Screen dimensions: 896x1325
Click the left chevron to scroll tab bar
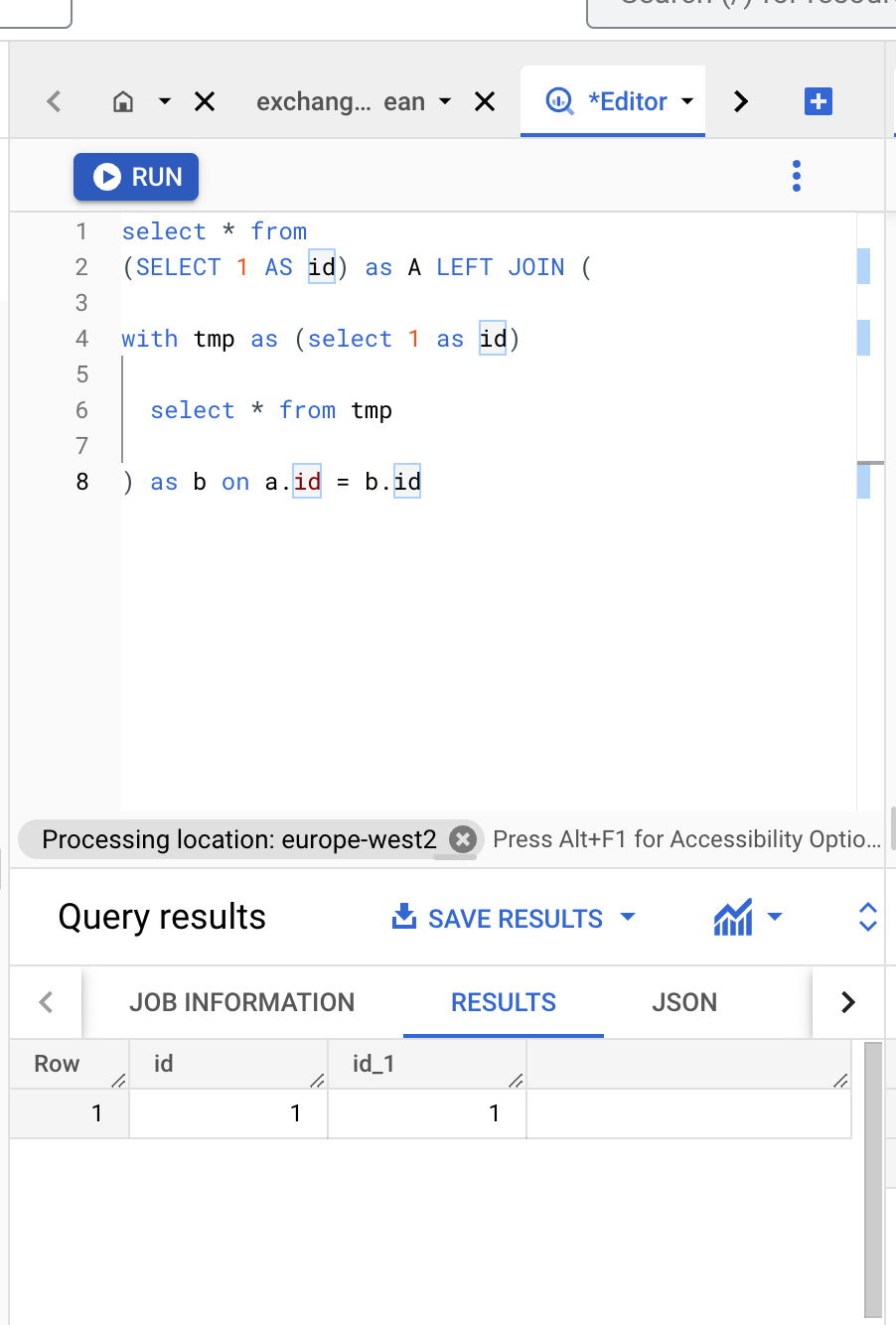tap(53, 101)
